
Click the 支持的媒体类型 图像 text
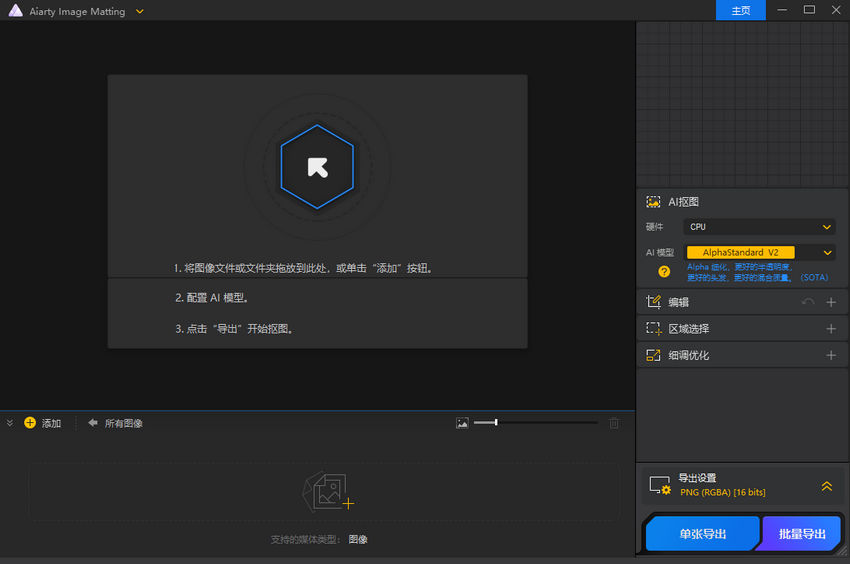319,540
